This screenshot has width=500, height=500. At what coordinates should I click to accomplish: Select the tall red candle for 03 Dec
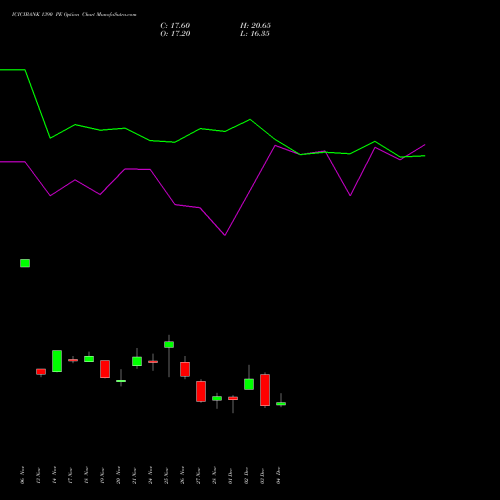pyautogui.click(x=265, y=390)
